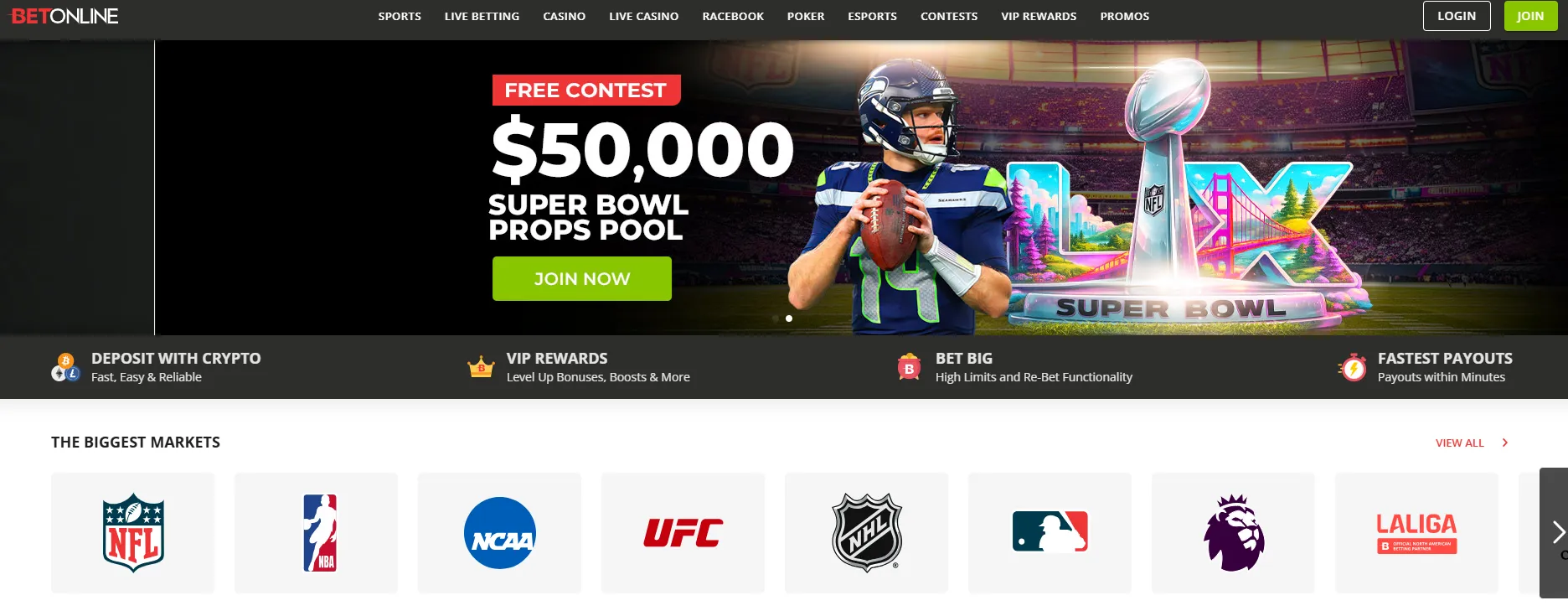Open the NBA market tile
The width and height of the screenshot is (1568, 616).
point(316,533)
